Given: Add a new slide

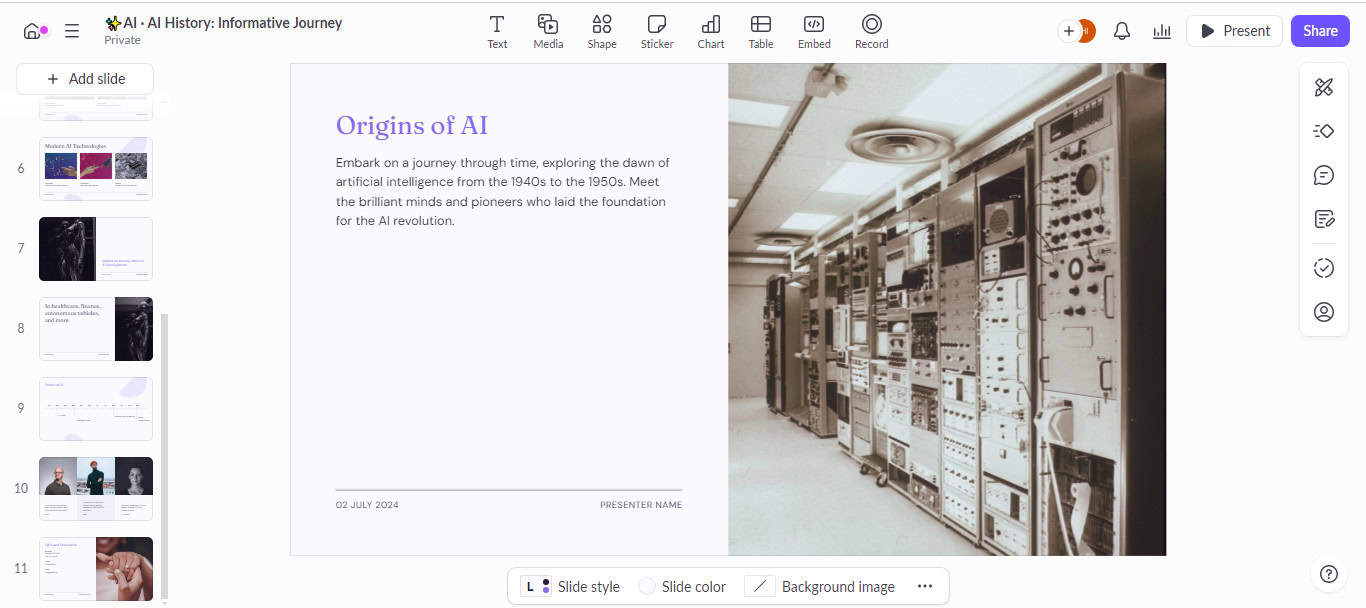Looking at the screenshot, I should click(85, 79).
